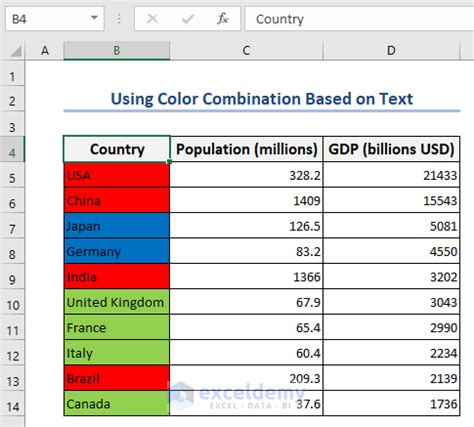Select the red India cell

[x=117, y=276]
